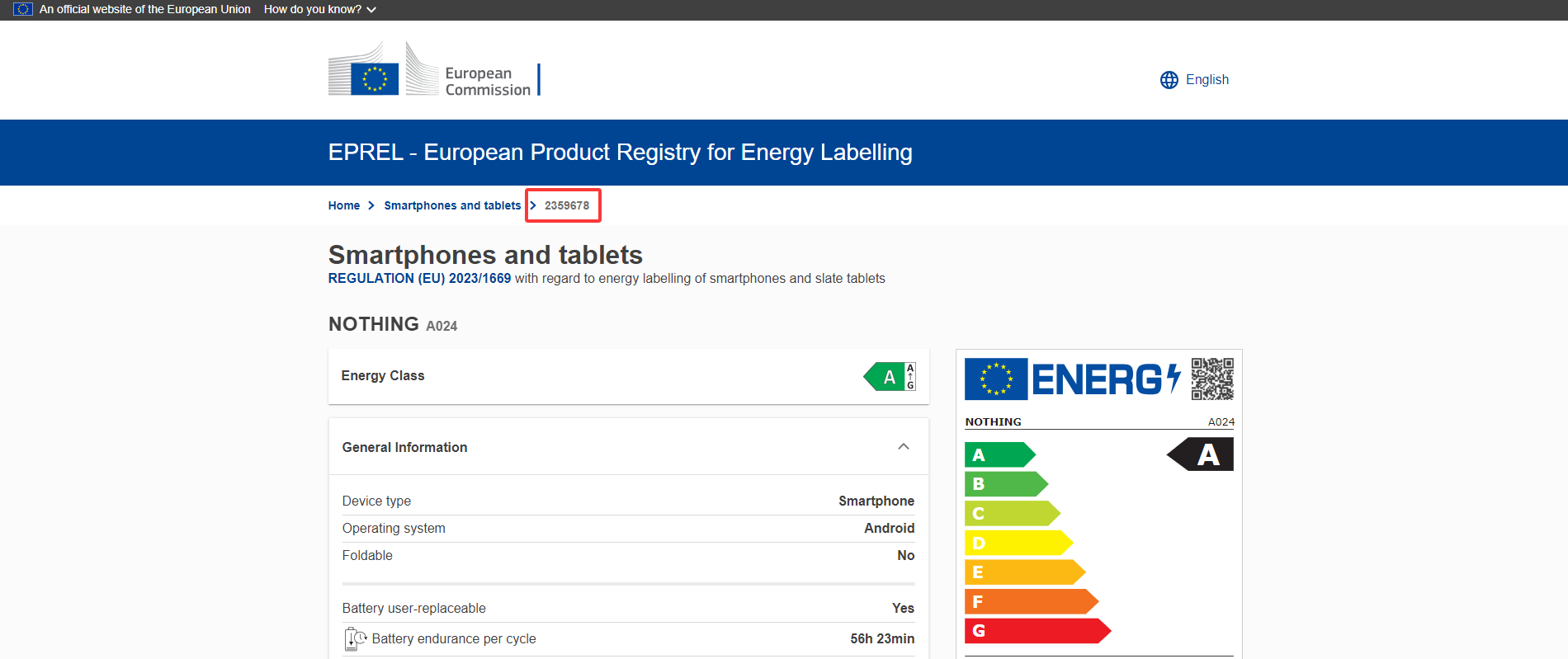1568x659 pixels.
Task: Go to Home in the breadcrumb
Action: (x=343, y=205)
